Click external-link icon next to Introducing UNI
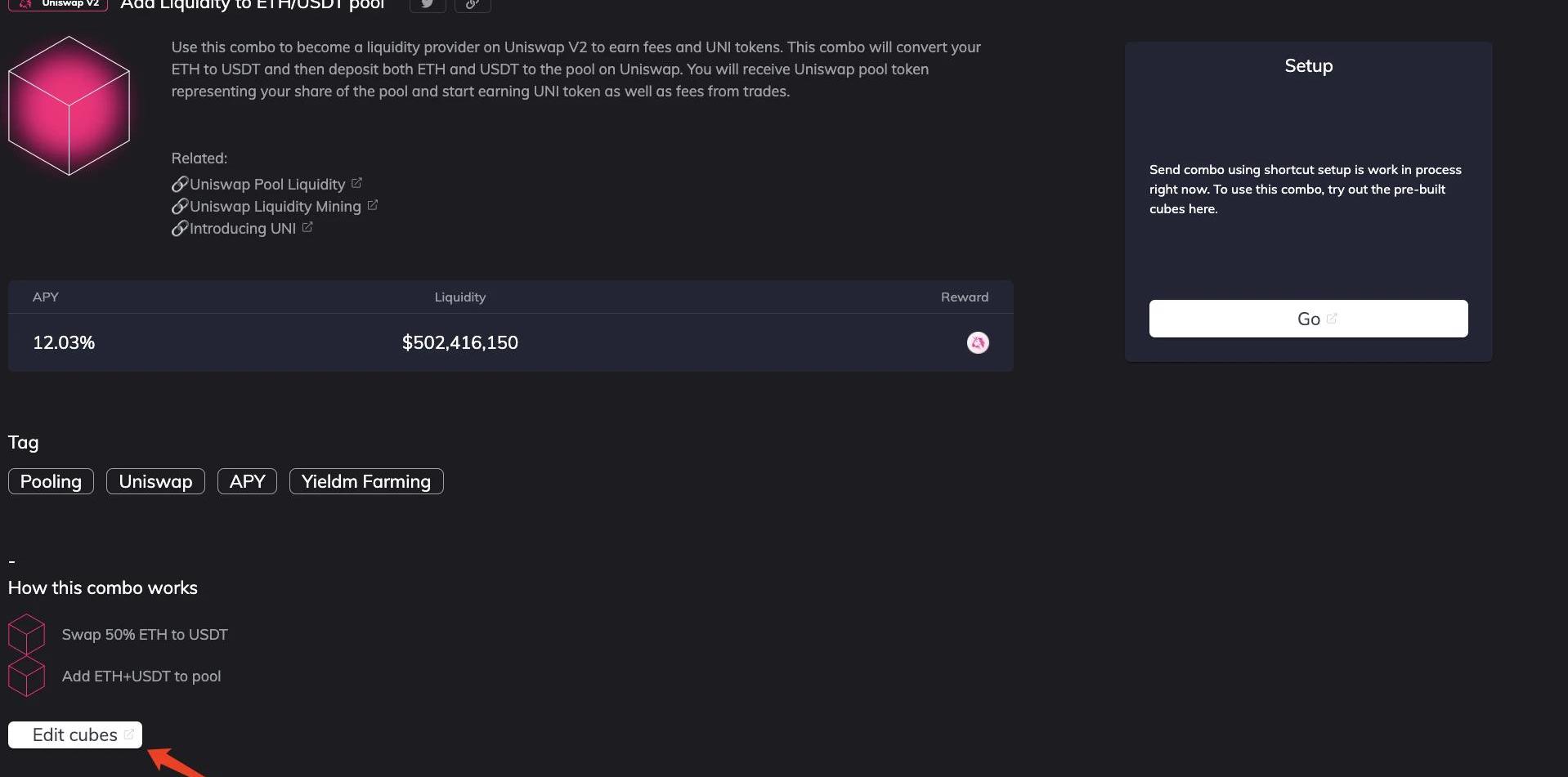 pos(307,227)
